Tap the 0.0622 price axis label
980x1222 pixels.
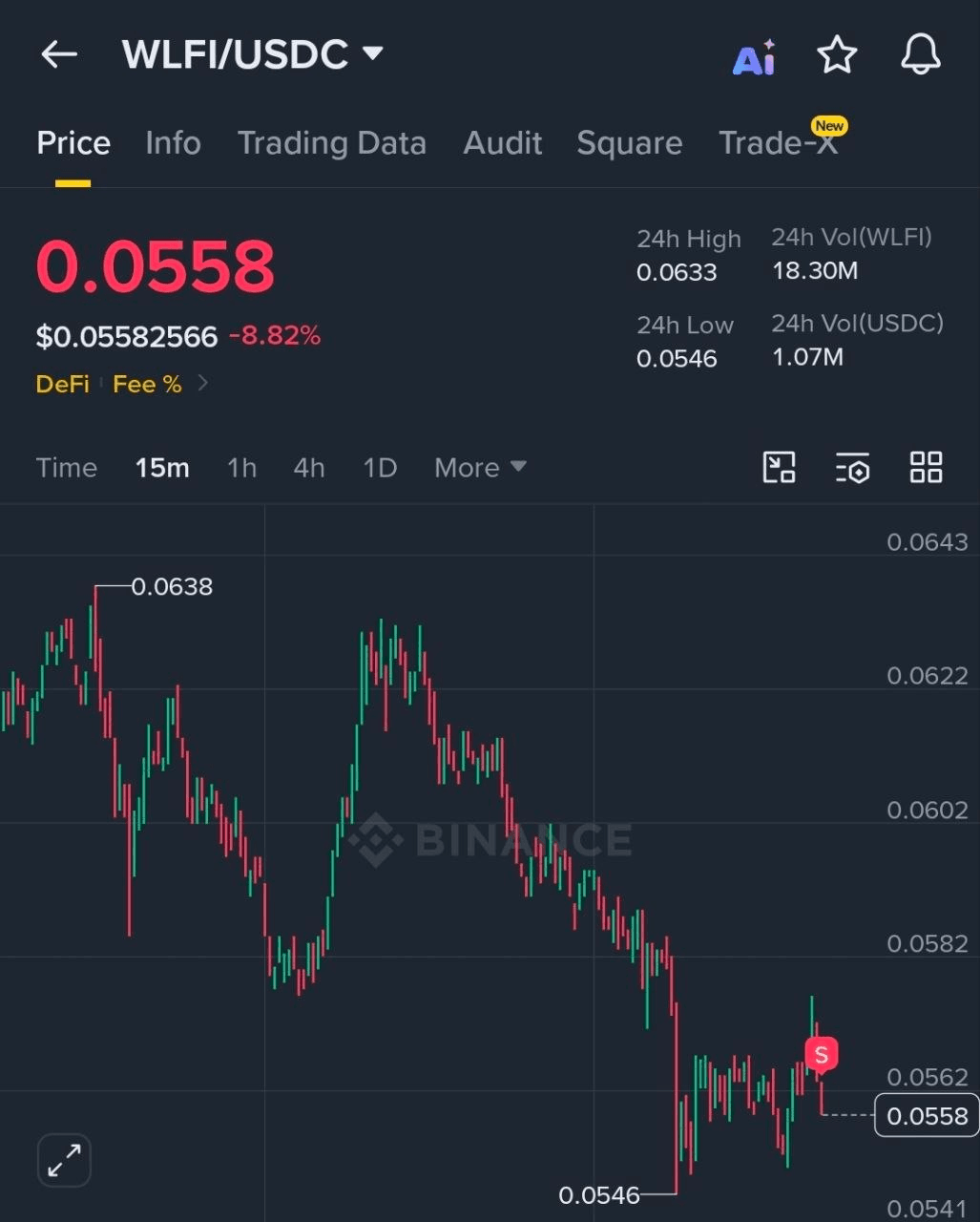[928, 676]
